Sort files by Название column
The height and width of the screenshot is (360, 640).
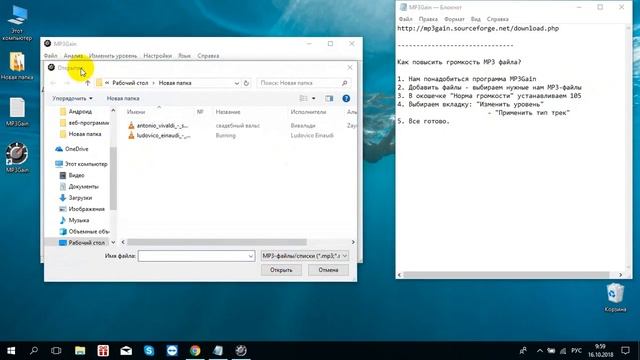[228, 112]
